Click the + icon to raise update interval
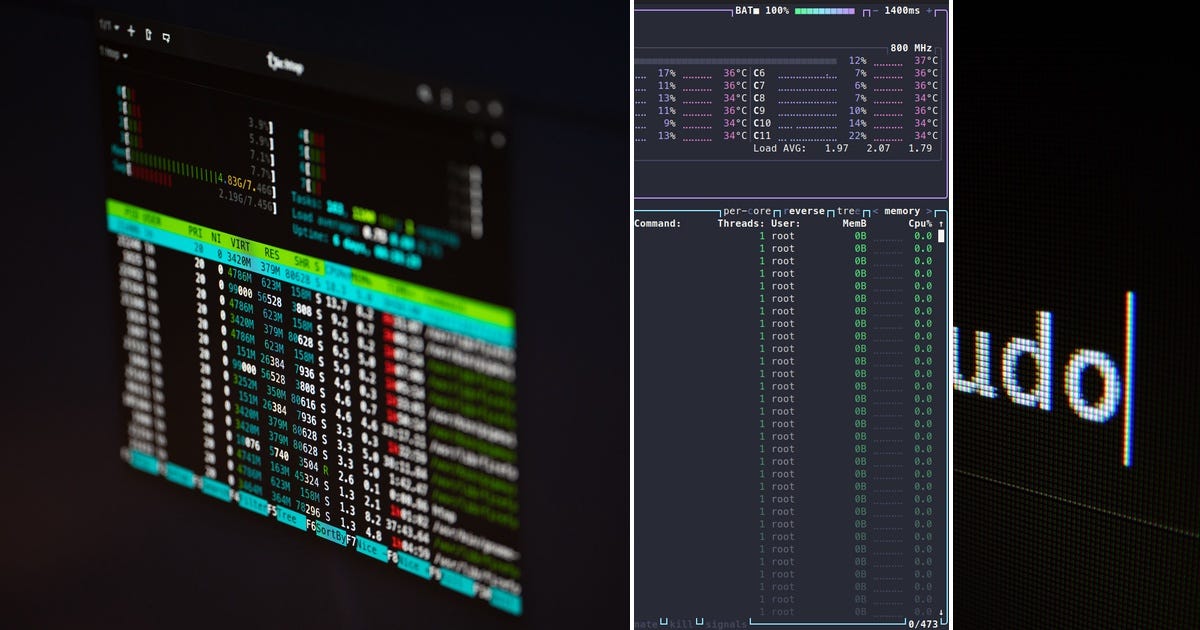Screen dimensions: 1200x630 click(928, 11)
